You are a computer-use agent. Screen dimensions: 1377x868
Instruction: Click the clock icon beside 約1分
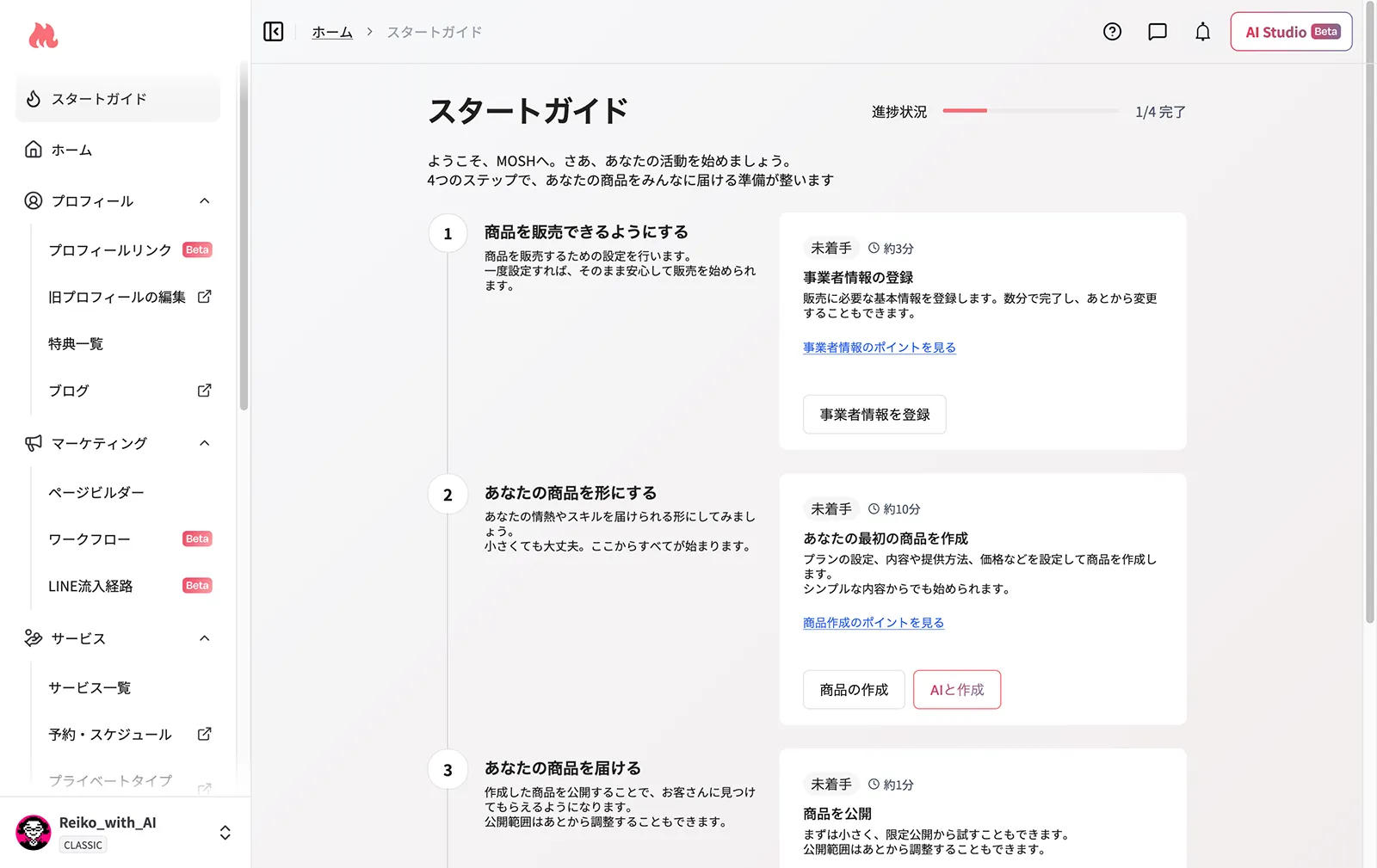click(x=874, y=784)
